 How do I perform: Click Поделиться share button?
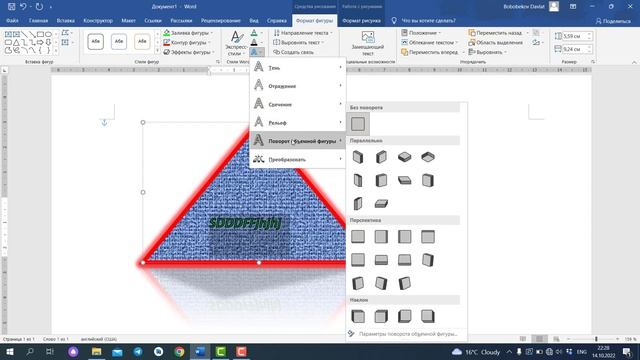coord(613,21)
